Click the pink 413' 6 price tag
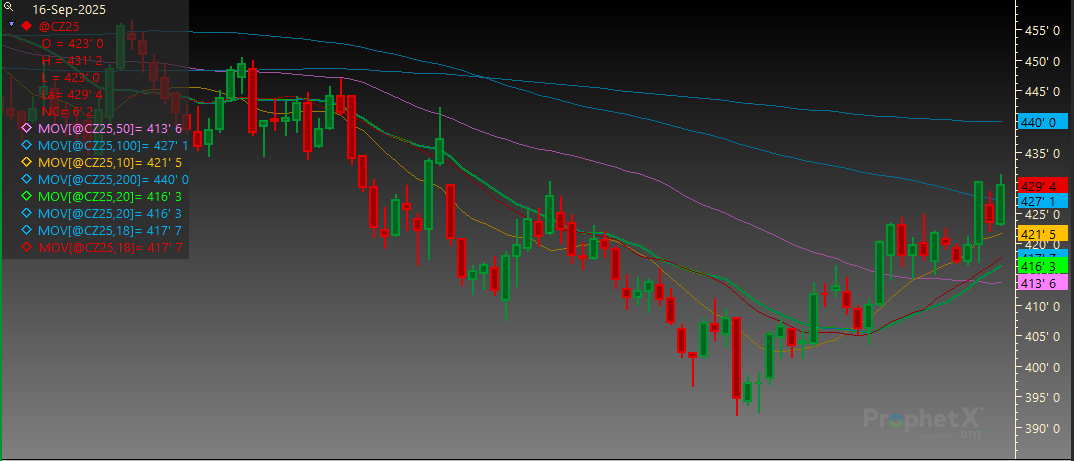Screen dimensions: 1074x461 pos(1036,284)
